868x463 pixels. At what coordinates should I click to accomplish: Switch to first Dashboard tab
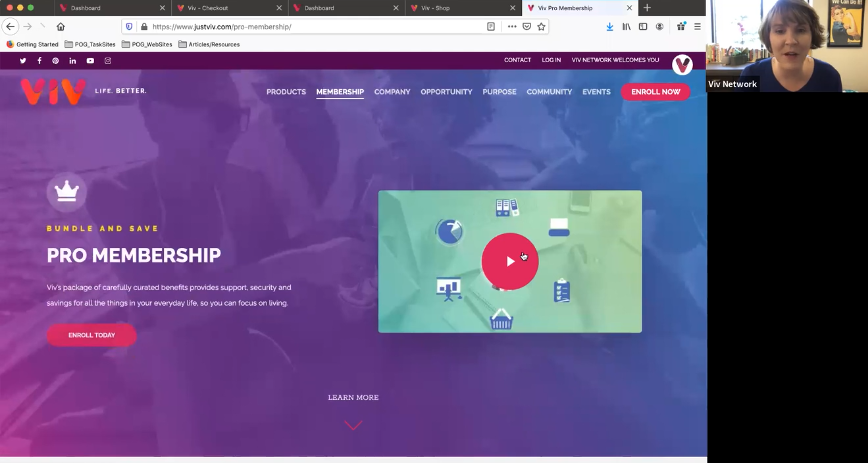coord(112,8)
